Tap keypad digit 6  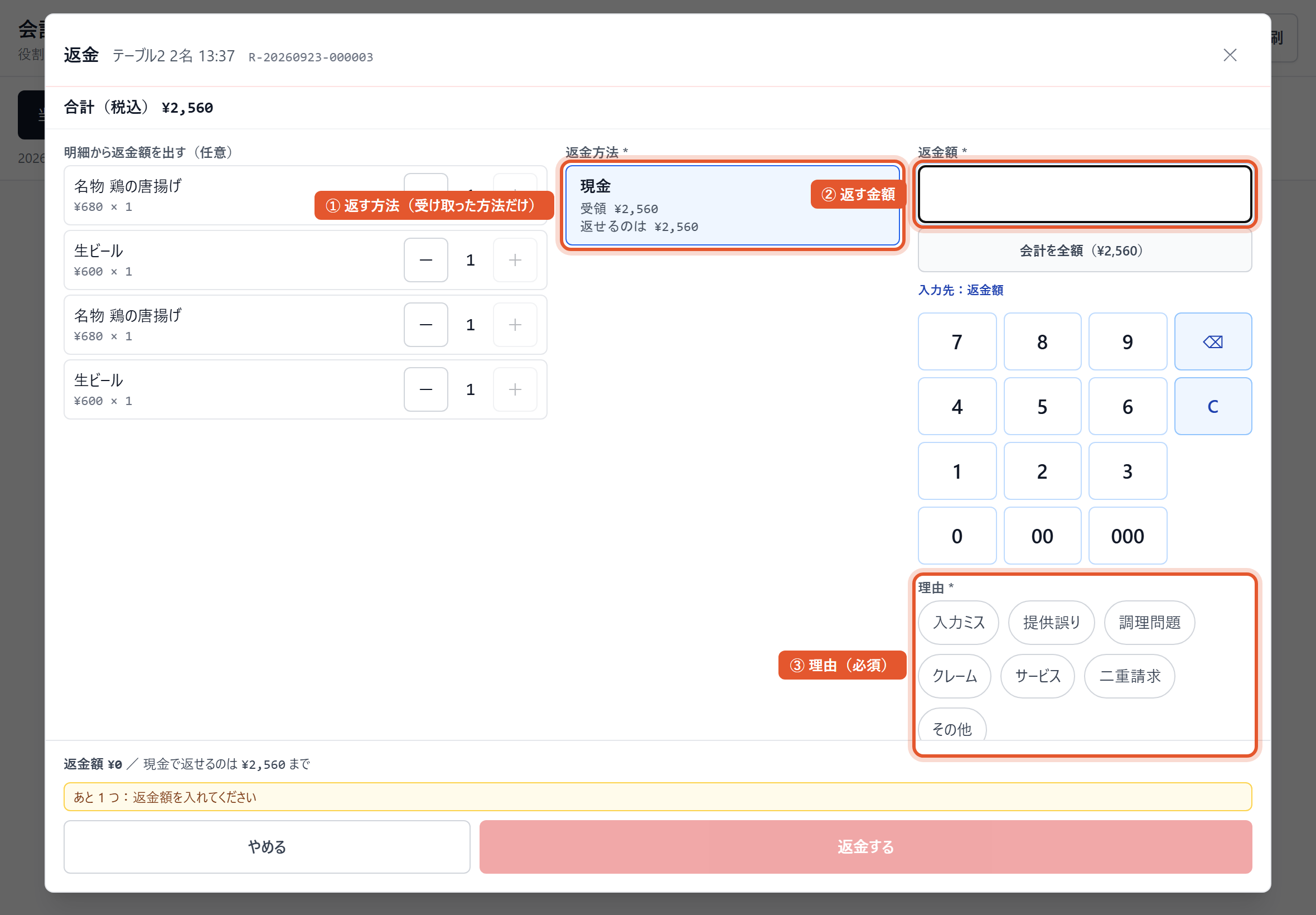(1127, 407)
